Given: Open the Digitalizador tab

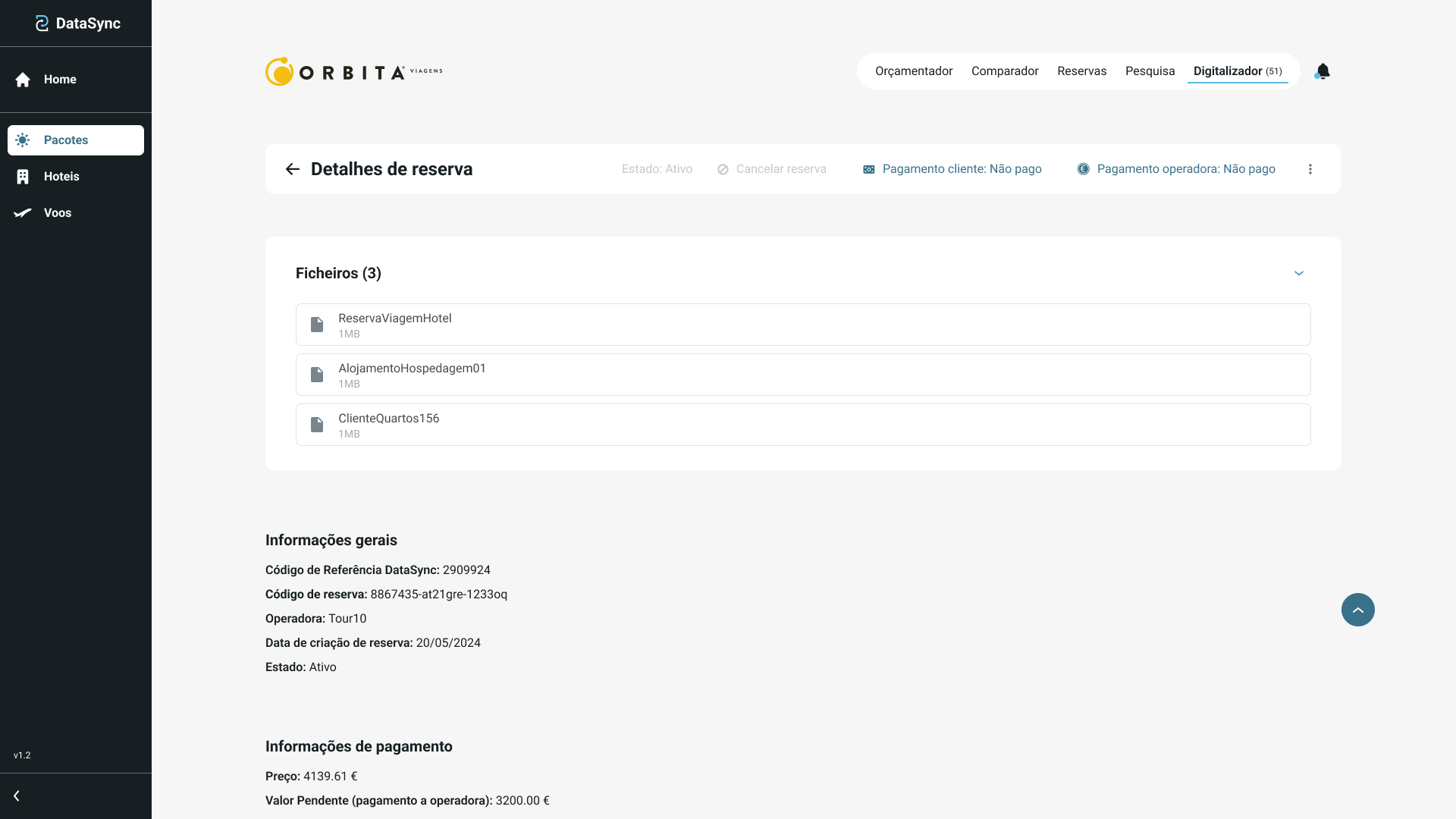Looking at the screenshot, I should 1237,71.
